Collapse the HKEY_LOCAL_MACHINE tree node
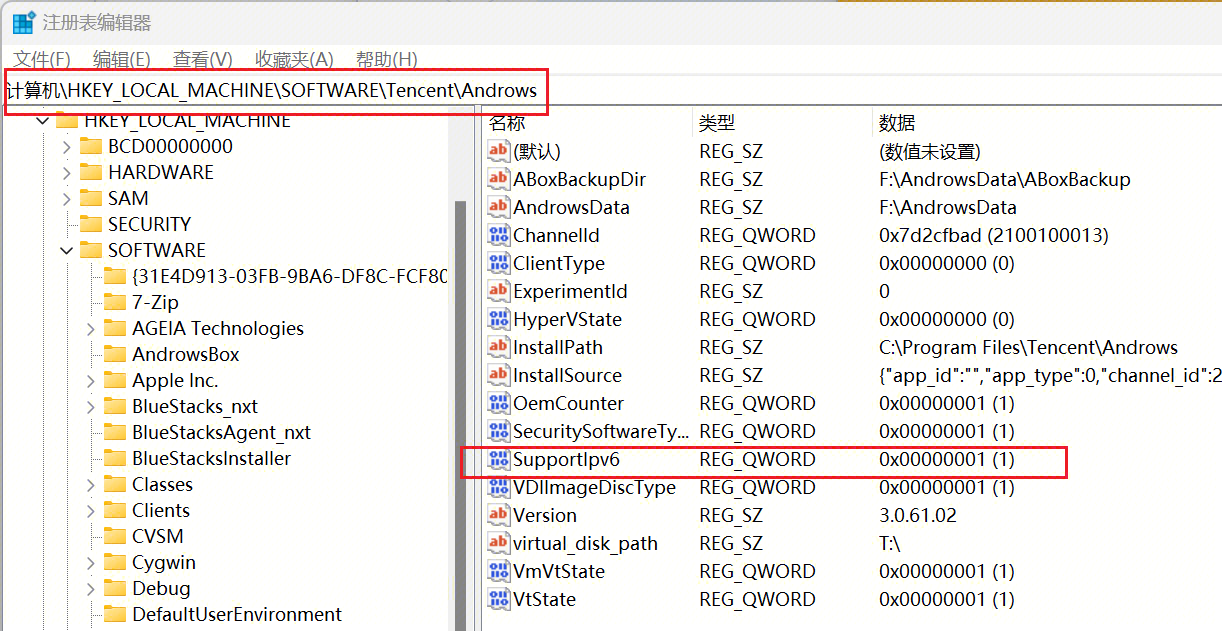The width and height of the screenshot is (1222, 631). point(42,121)
